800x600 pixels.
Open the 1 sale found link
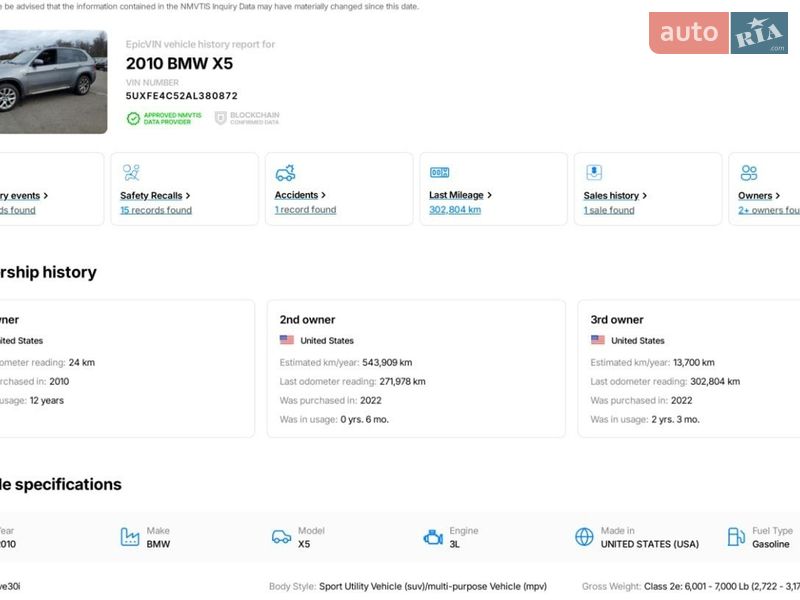pyautogui.click(x=609, y=211)
